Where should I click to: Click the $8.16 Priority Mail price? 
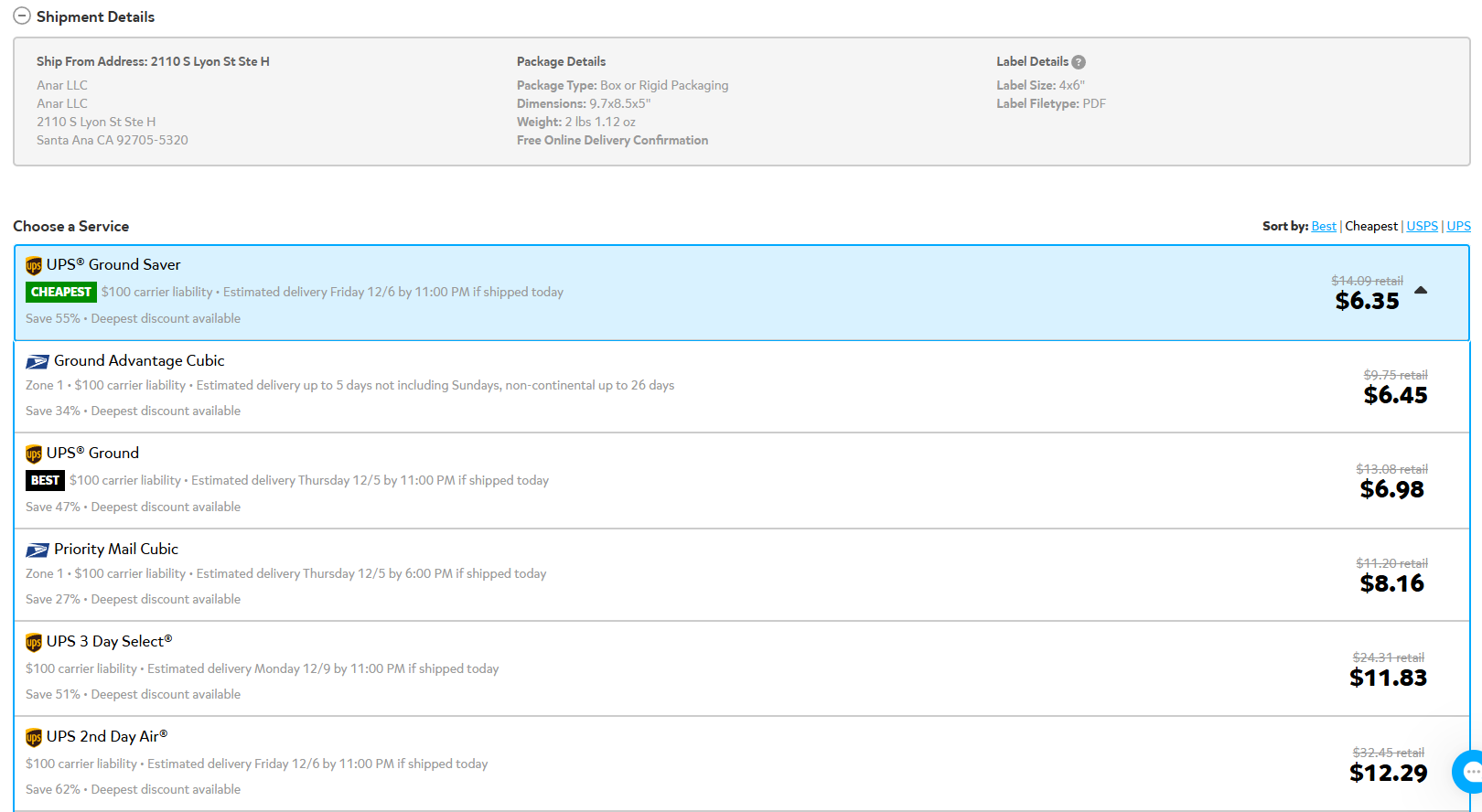coord(1391,583)
